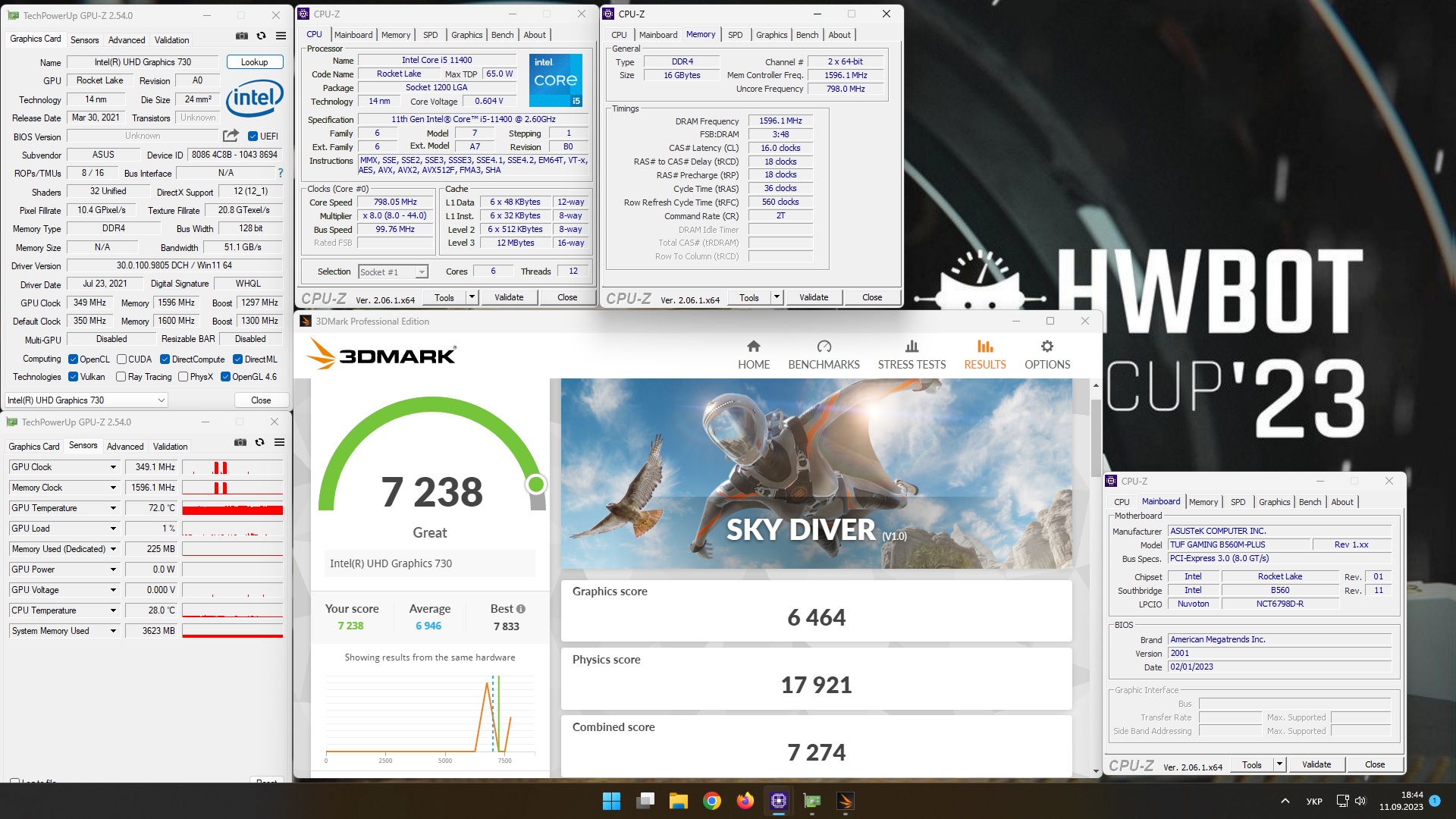This screenshot has width=1456, height=819.
Task: Click Validate button in CPU-Z Memory window
Action: [814, 297]
